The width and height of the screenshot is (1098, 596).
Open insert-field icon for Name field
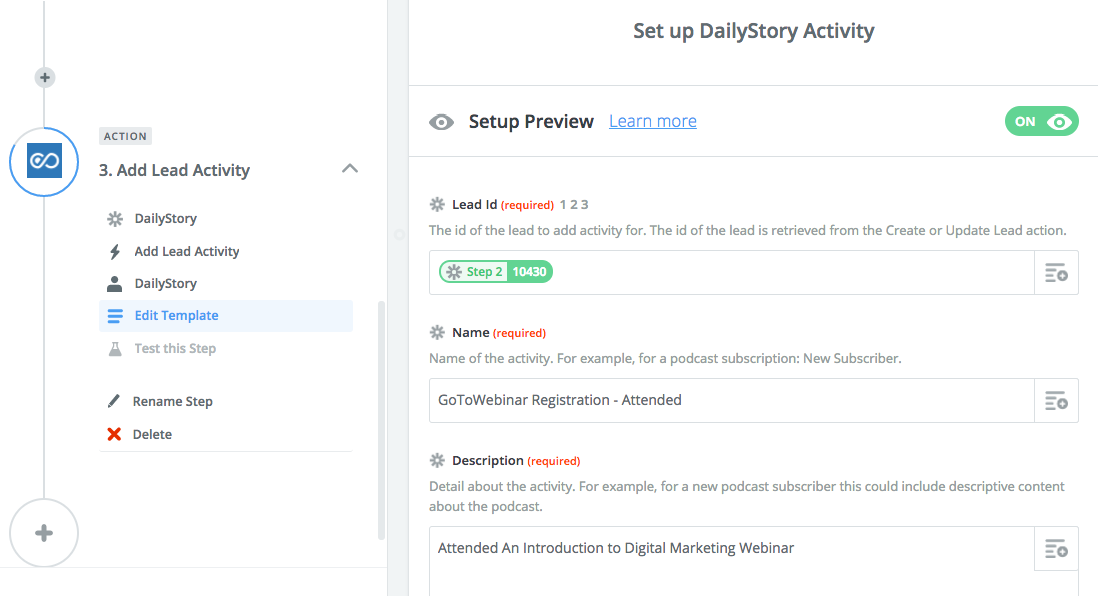point(1056,401)
